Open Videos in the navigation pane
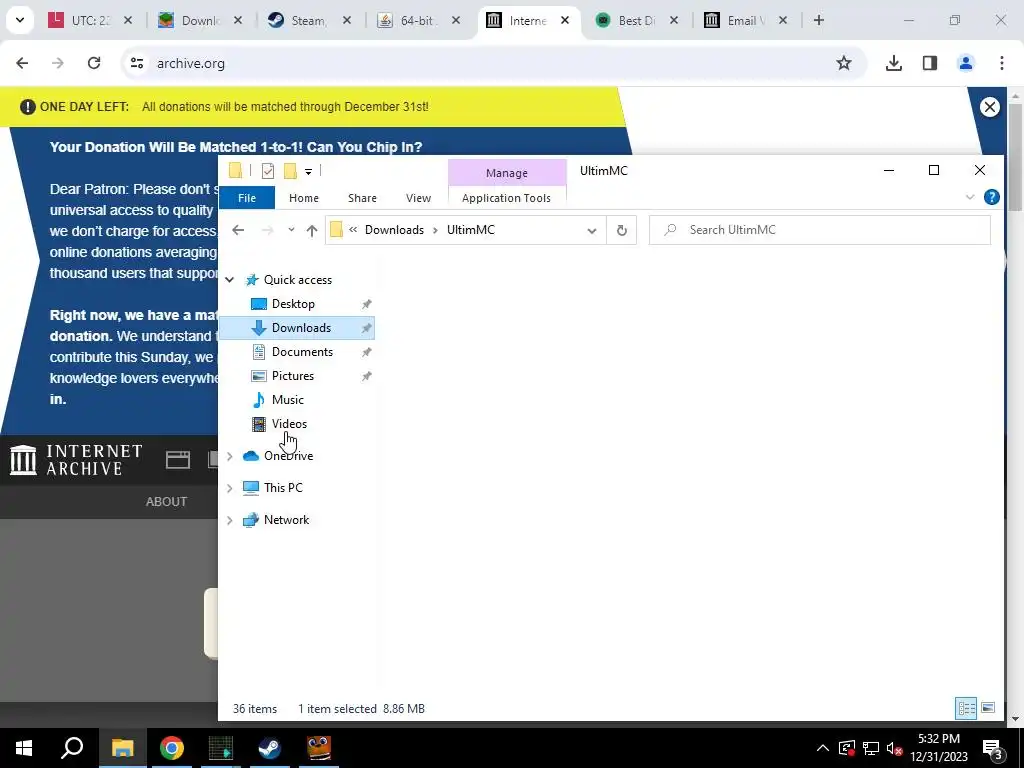The height and width of the screenshot is (768, 1024). tap(289, 424)
